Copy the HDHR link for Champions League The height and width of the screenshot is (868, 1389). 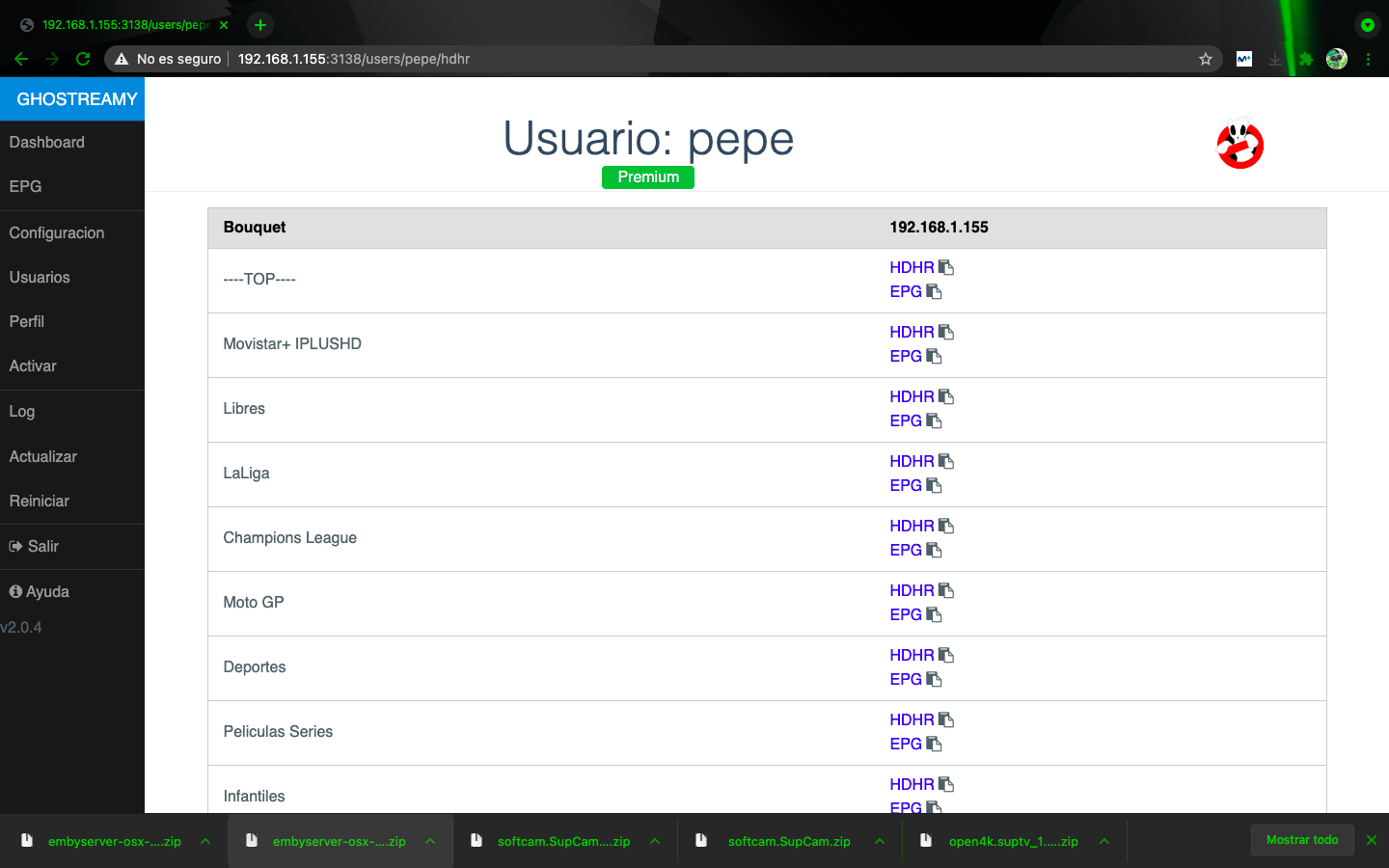(946, 526)
